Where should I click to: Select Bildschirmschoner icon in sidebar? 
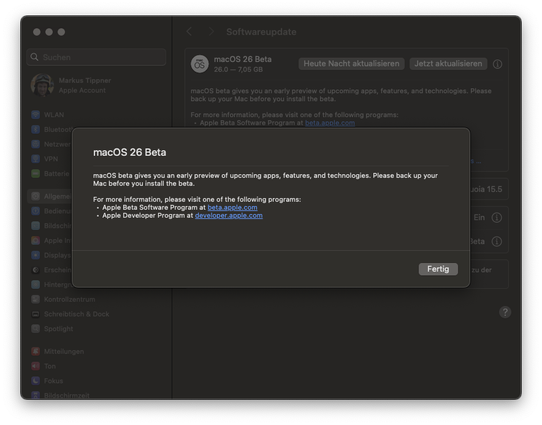coord(35,226)
